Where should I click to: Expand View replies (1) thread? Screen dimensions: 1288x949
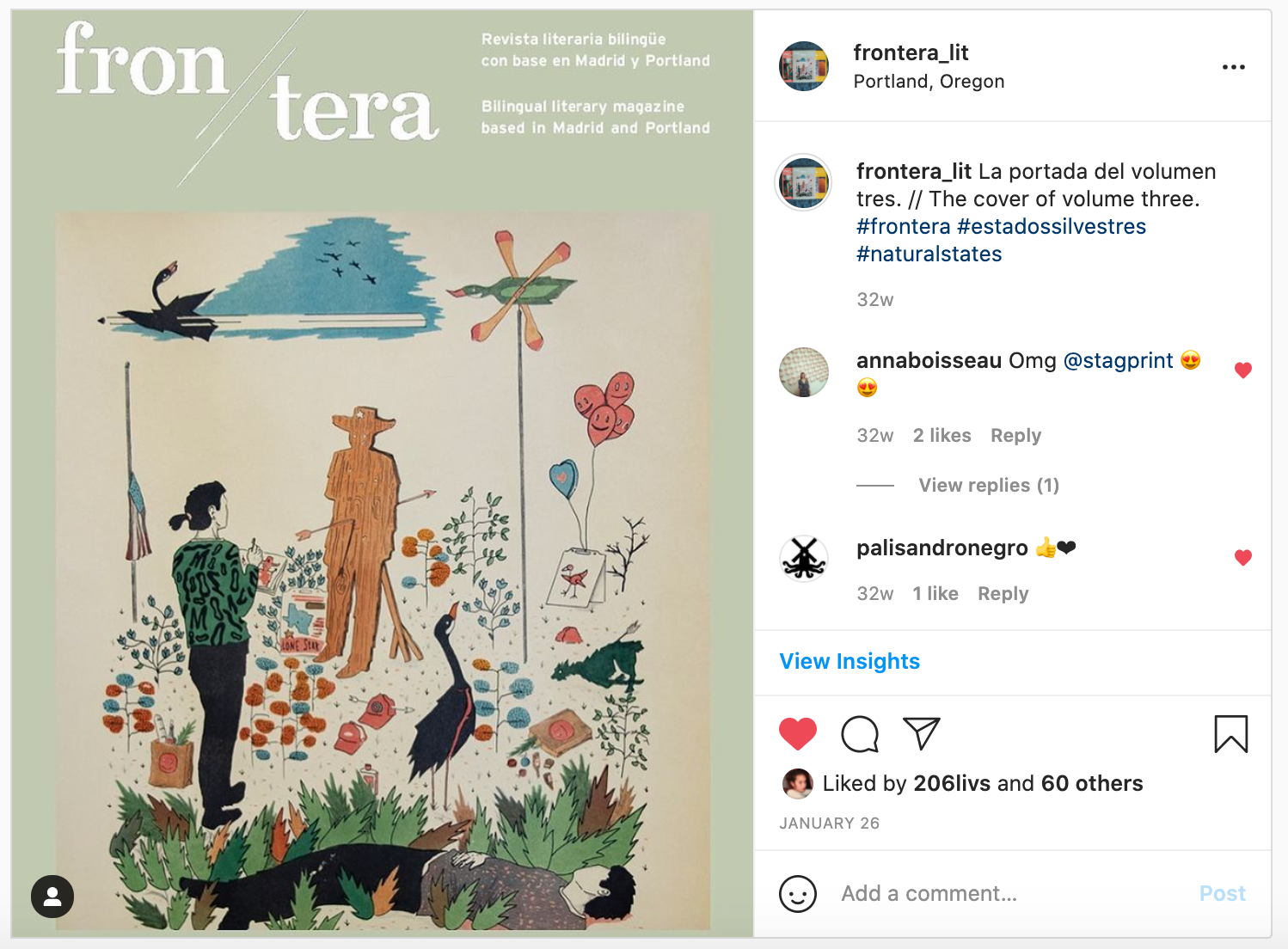point(988,485)
